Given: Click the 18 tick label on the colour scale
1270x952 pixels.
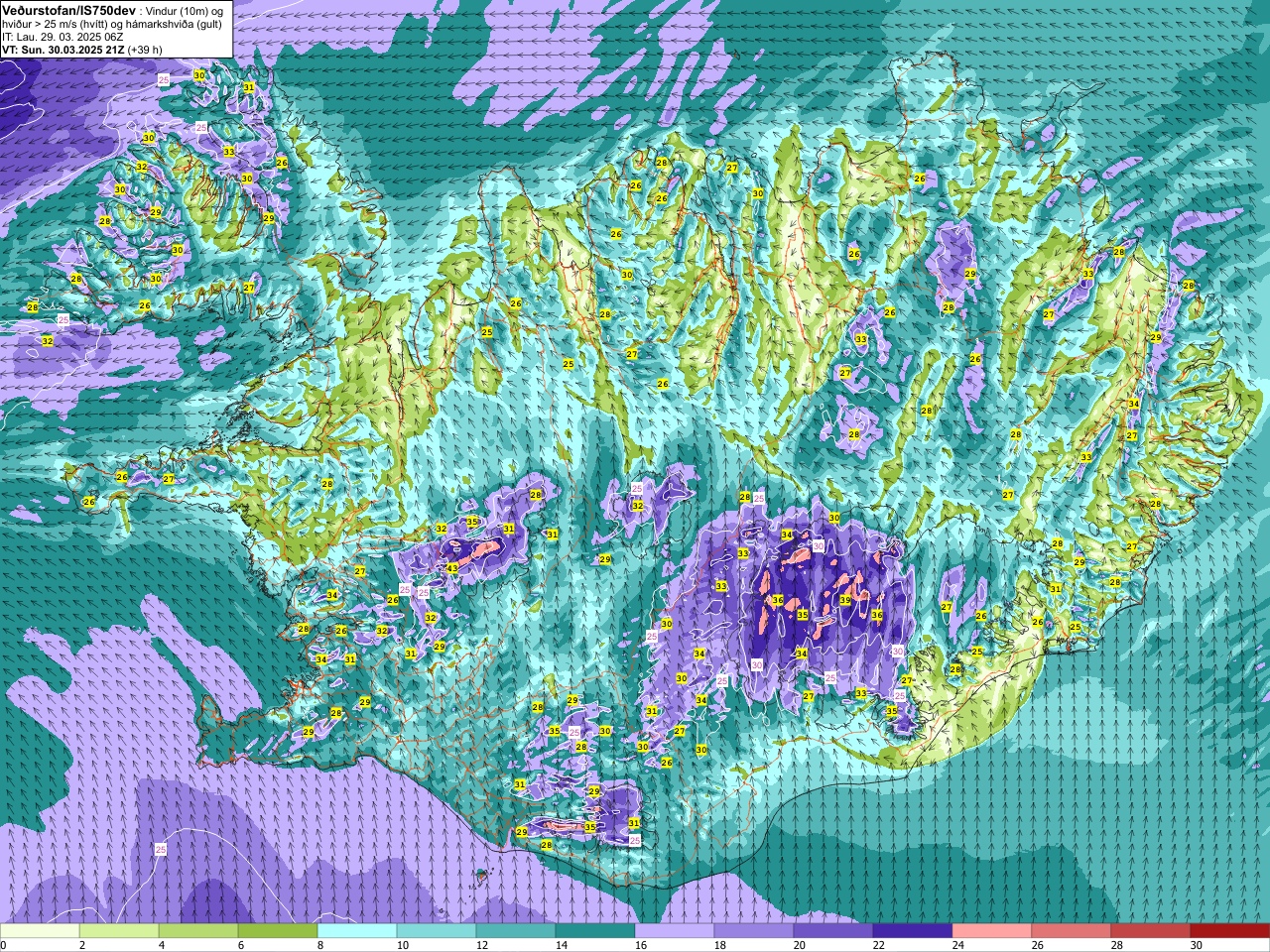Looking at the screenshot, I should pos(719,945).
